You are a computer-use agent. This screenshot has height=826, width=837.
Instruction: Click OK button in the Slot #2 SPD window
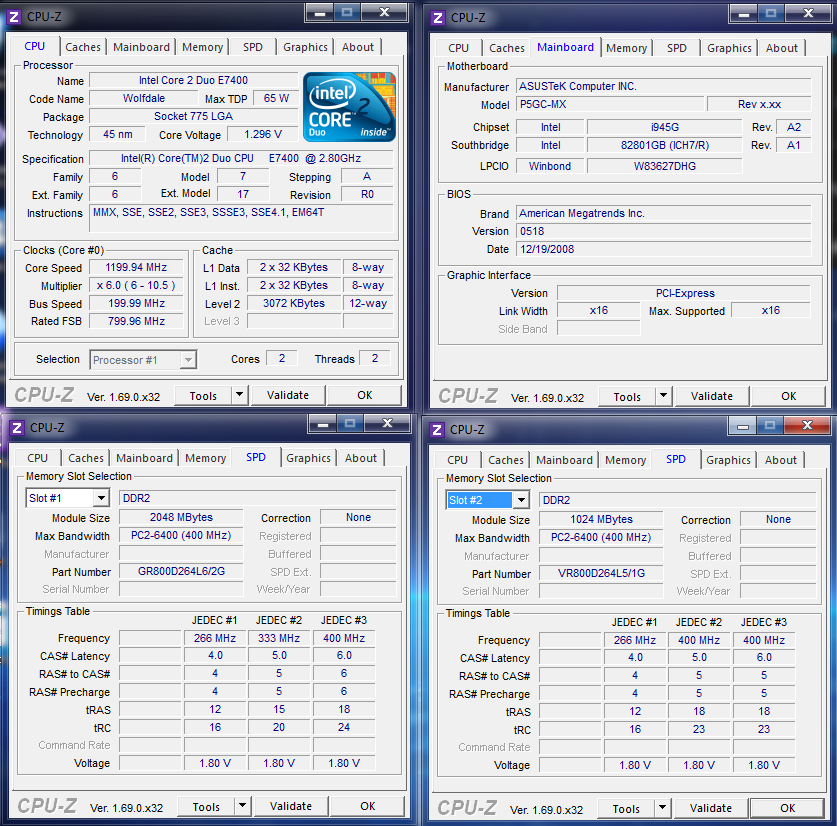tap(787, 808)
